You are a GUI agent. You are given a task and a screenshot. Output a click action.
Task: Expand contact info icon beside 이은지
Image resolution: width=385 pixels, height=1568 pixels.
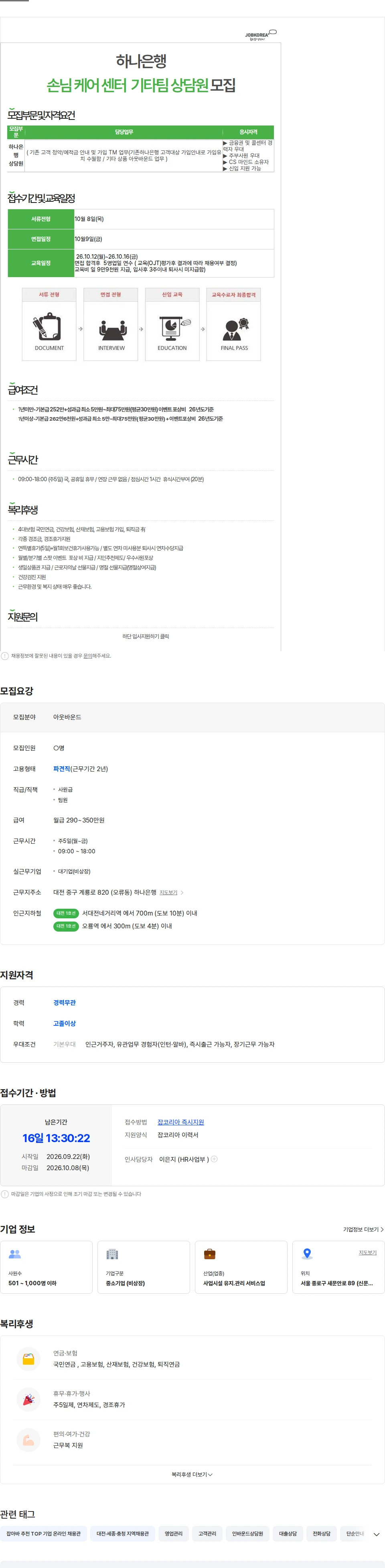point(214,1159)
